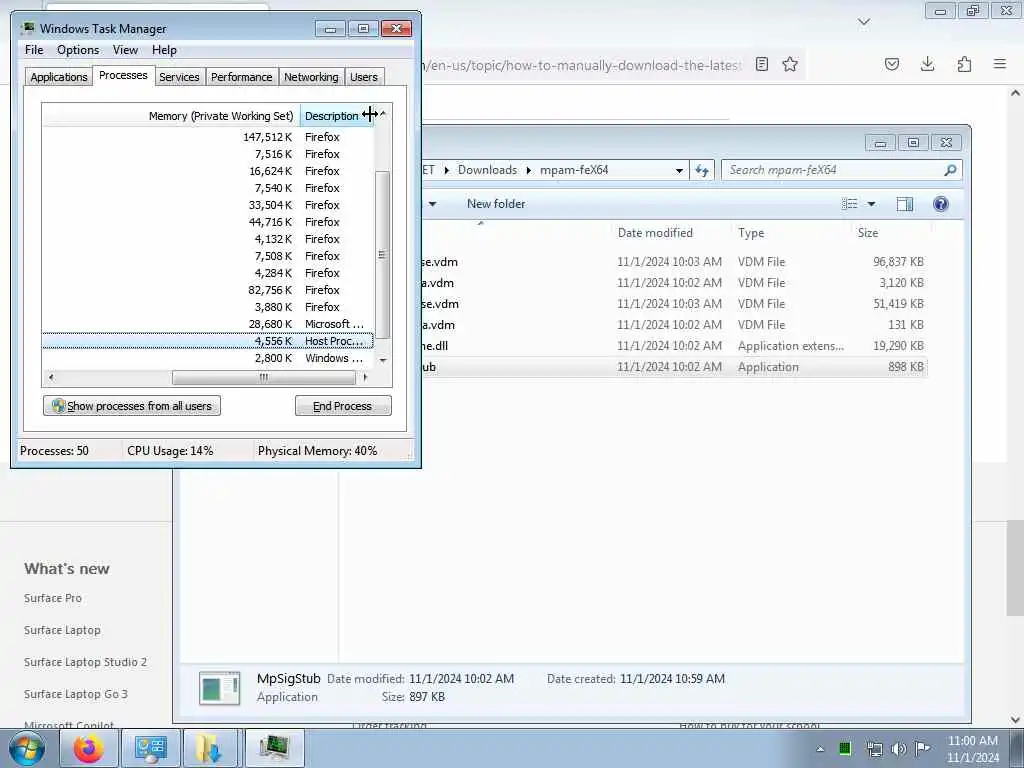This screenshot has width=1024, height=768.
Task: Expand the arrow before Downloads in breadcrumb
Action: (x=447, y=170)
